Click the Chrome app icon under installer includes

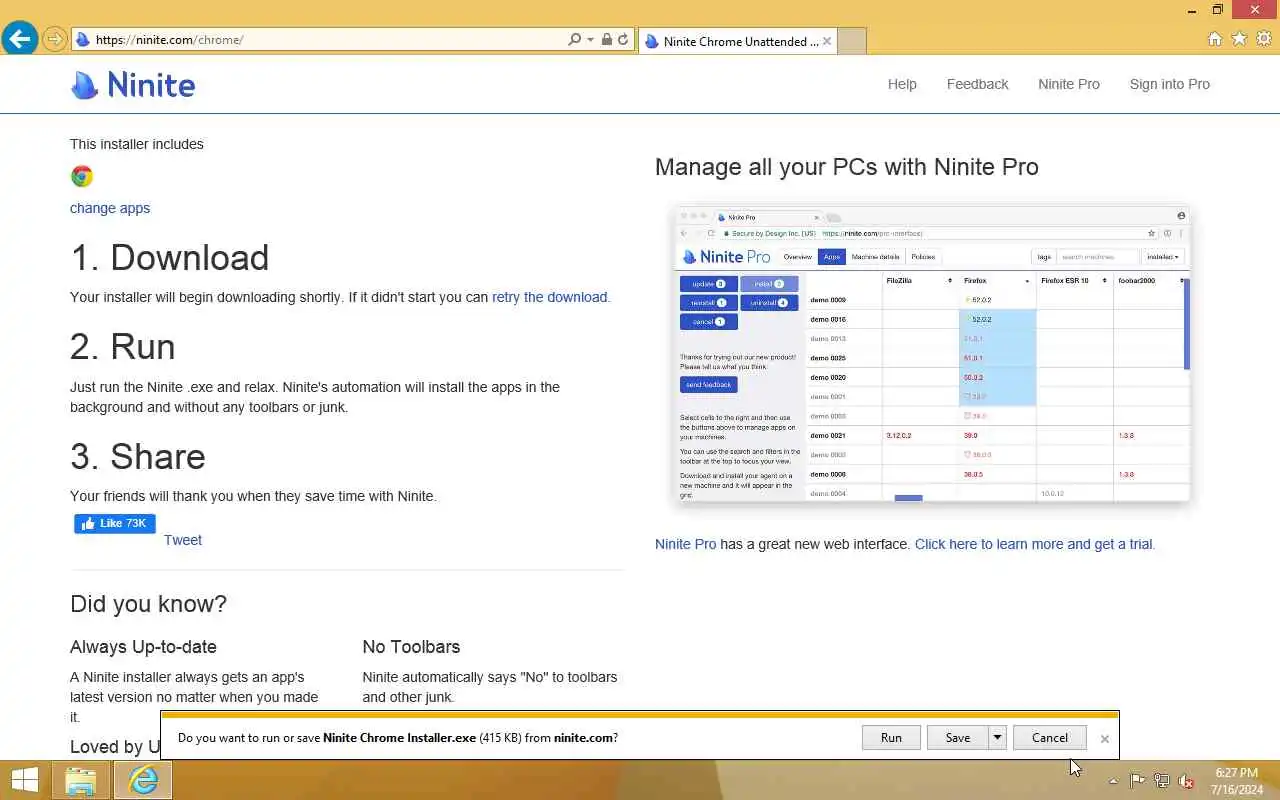(82, 177)
